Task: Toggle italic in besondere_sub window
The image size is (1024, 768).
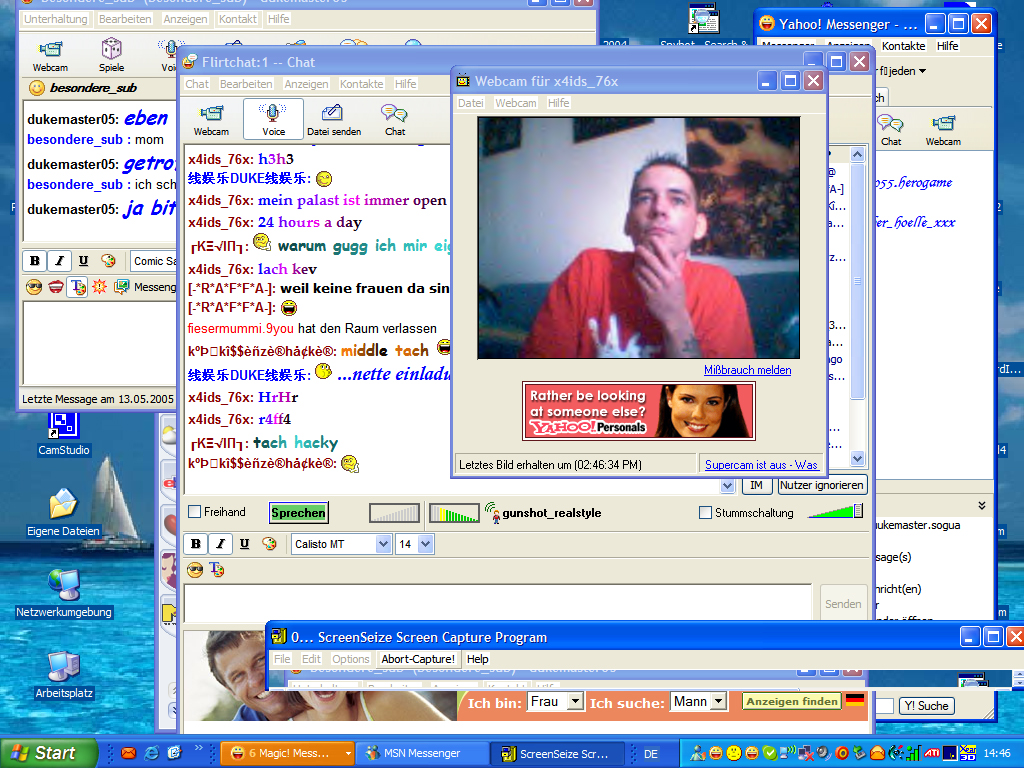Action: coord(59,261)
